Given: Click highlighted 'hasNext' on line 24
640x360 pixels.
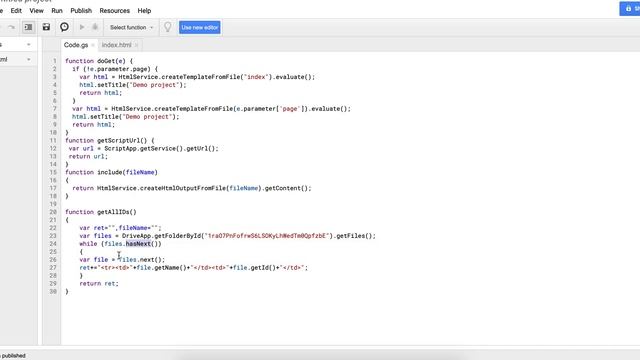Looking at the screenshot, I should point(138,244).
